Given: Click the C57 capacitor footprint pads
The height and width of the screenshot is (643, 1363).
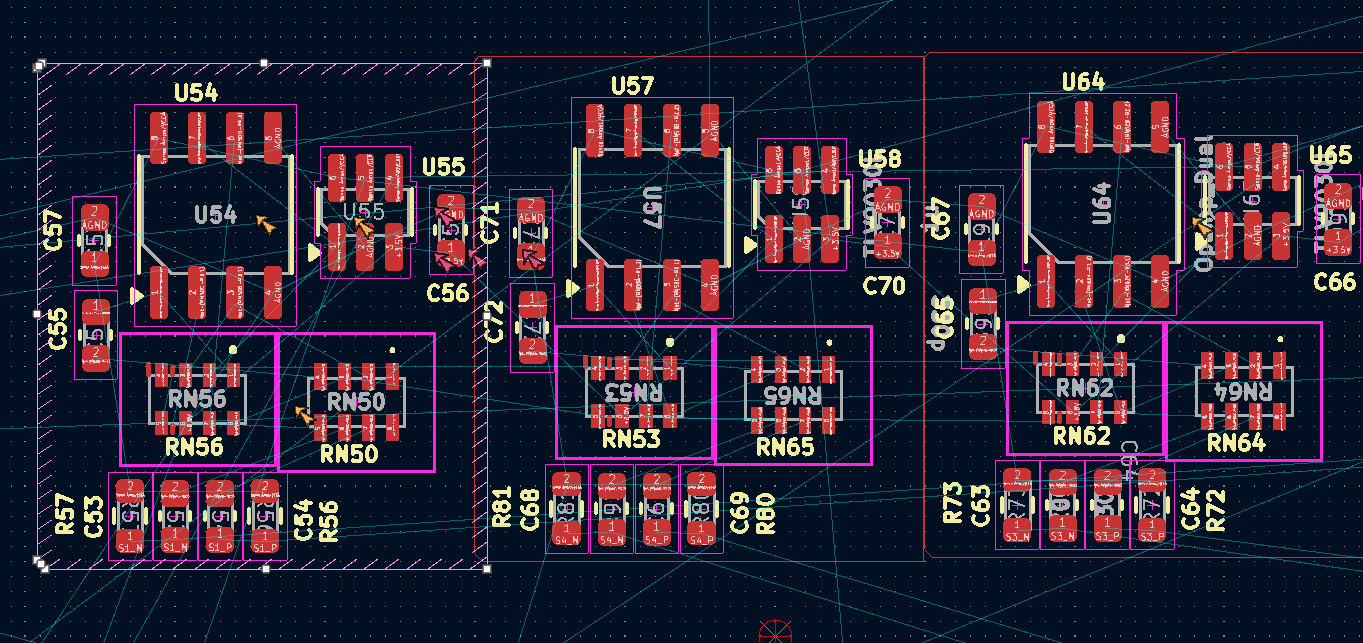Looking at the screenshot, I should [x=94, y=240].
